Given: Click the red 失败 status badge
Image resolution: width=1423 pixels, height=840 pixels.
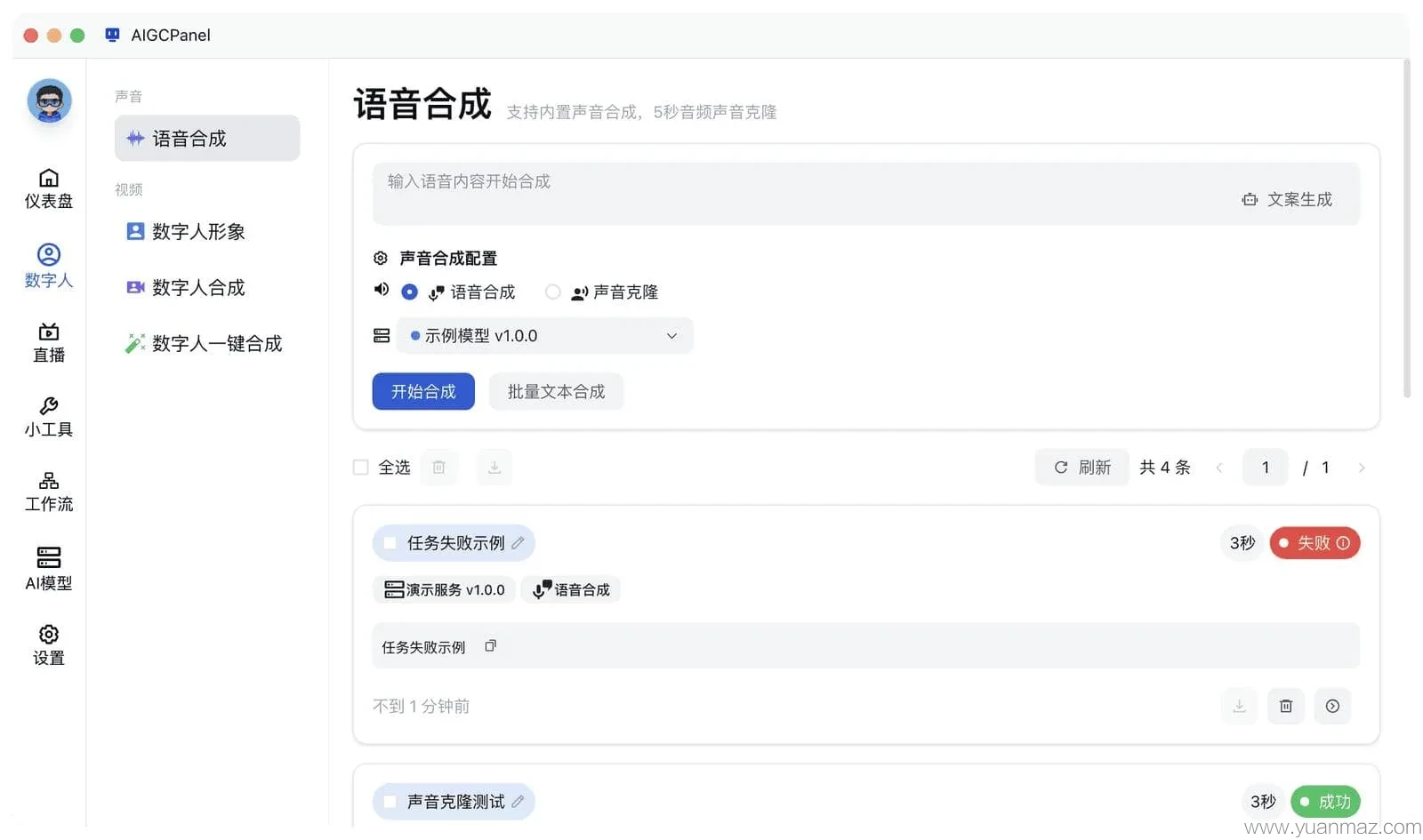Looking at the screenshot, I should coord(1314,542).
